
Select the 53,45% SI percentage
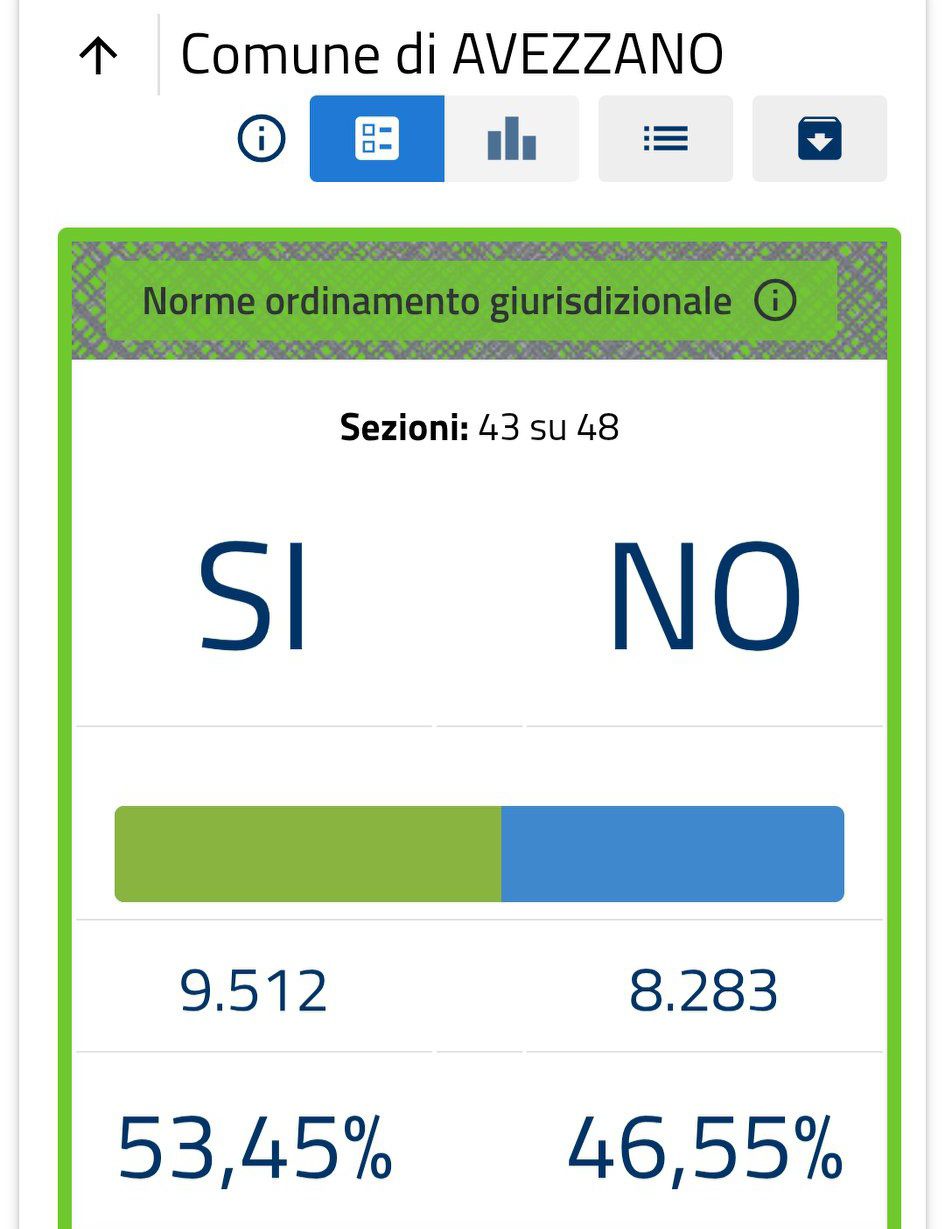(255, 1147)
